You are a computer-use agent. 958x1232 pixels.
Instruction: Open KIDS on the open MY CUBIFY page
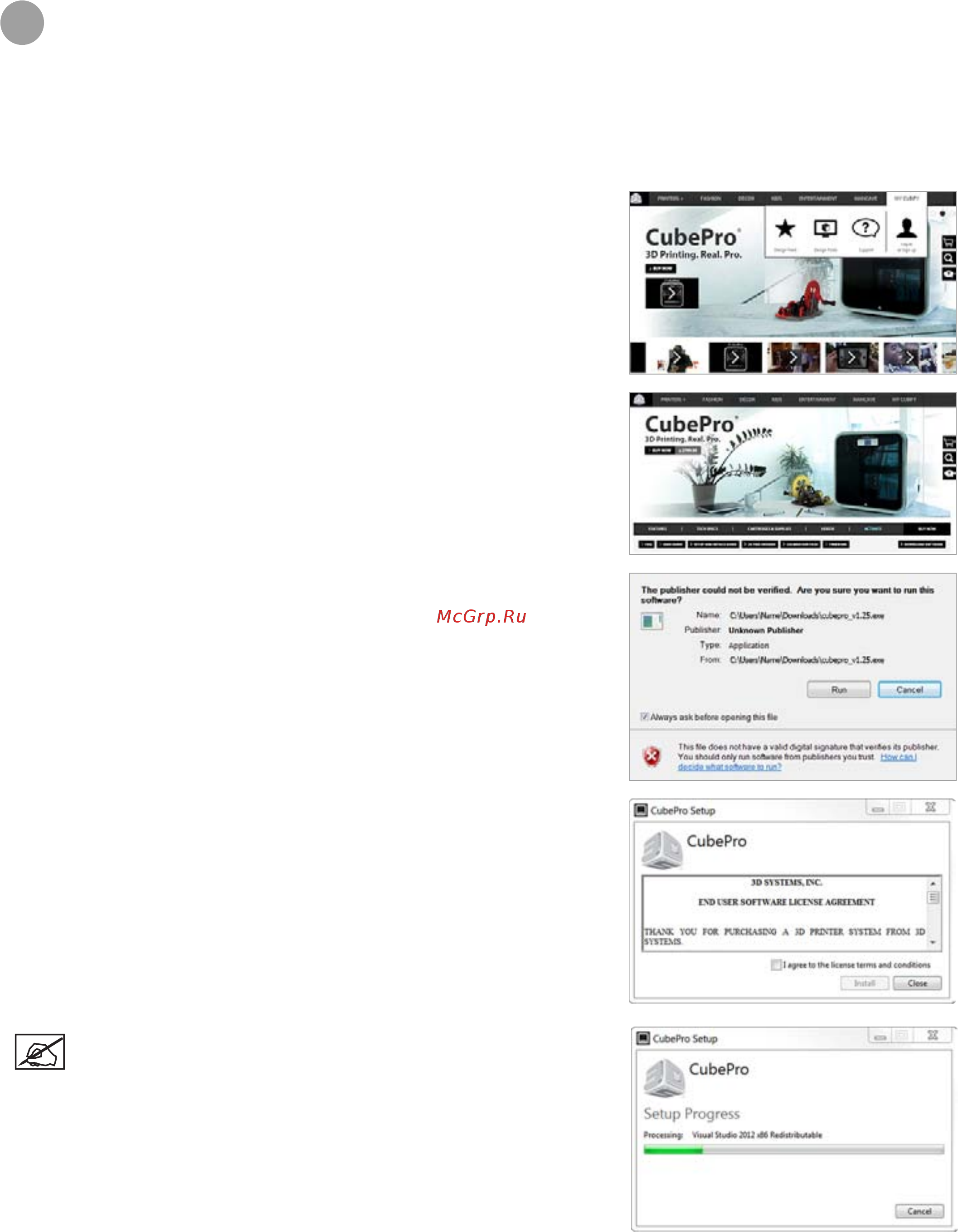point(776,199)
